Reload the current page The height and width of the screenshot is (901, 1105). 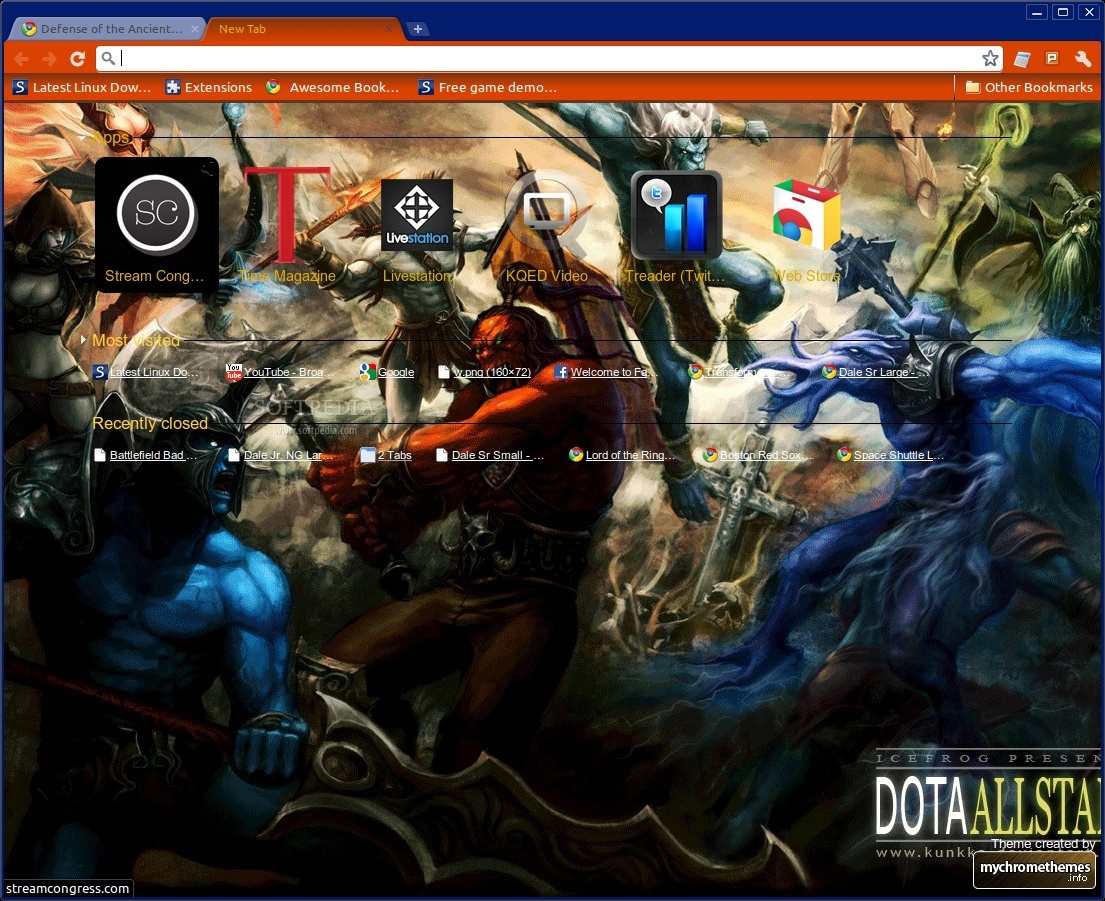78,59
